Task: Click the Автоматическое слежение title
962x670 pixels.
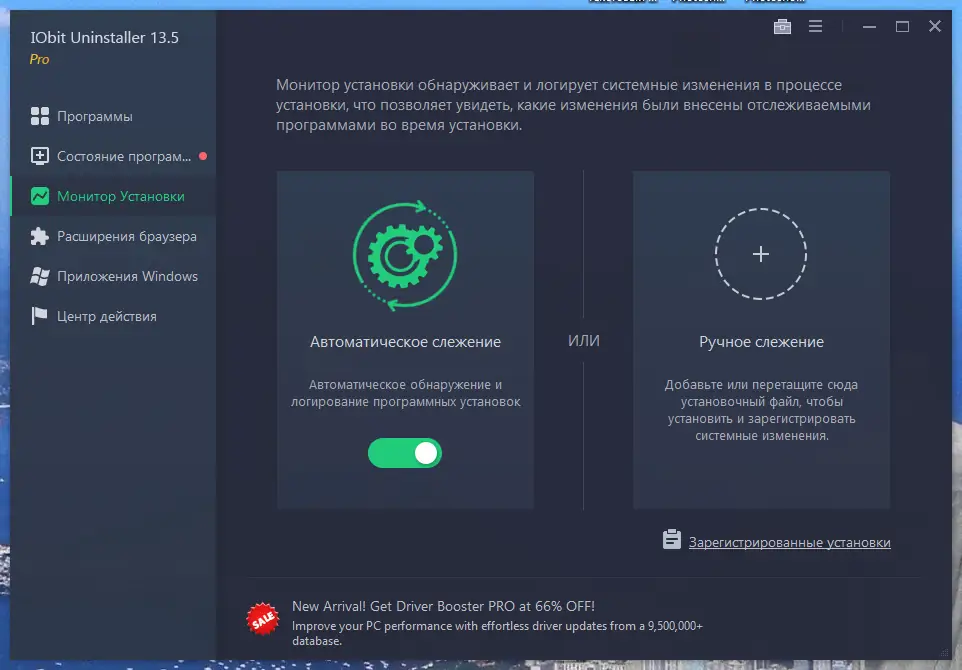Action: click(x=406, y=342)
